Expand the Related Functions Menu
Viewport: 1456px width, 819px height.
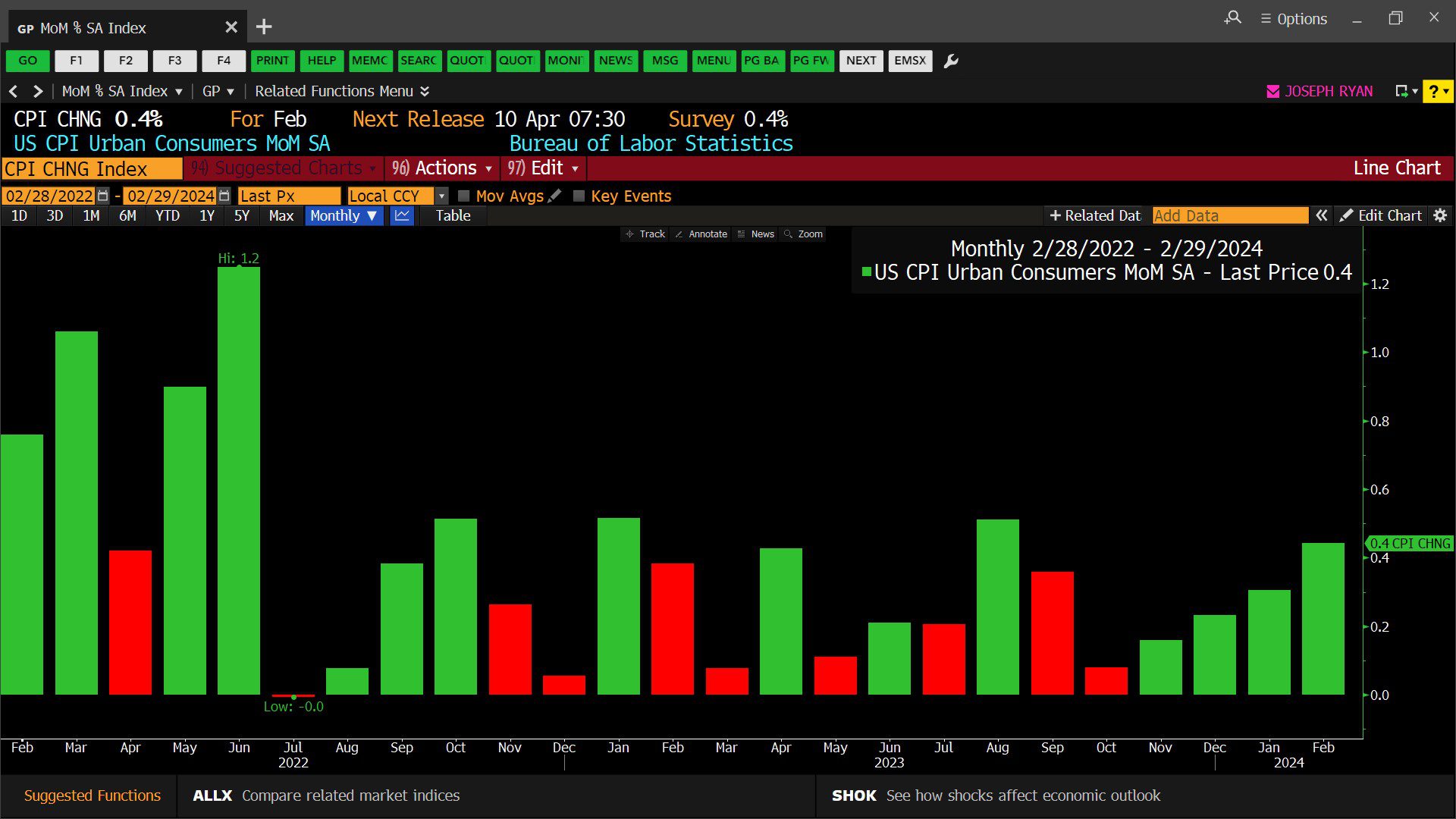click(x=342, y=91)
